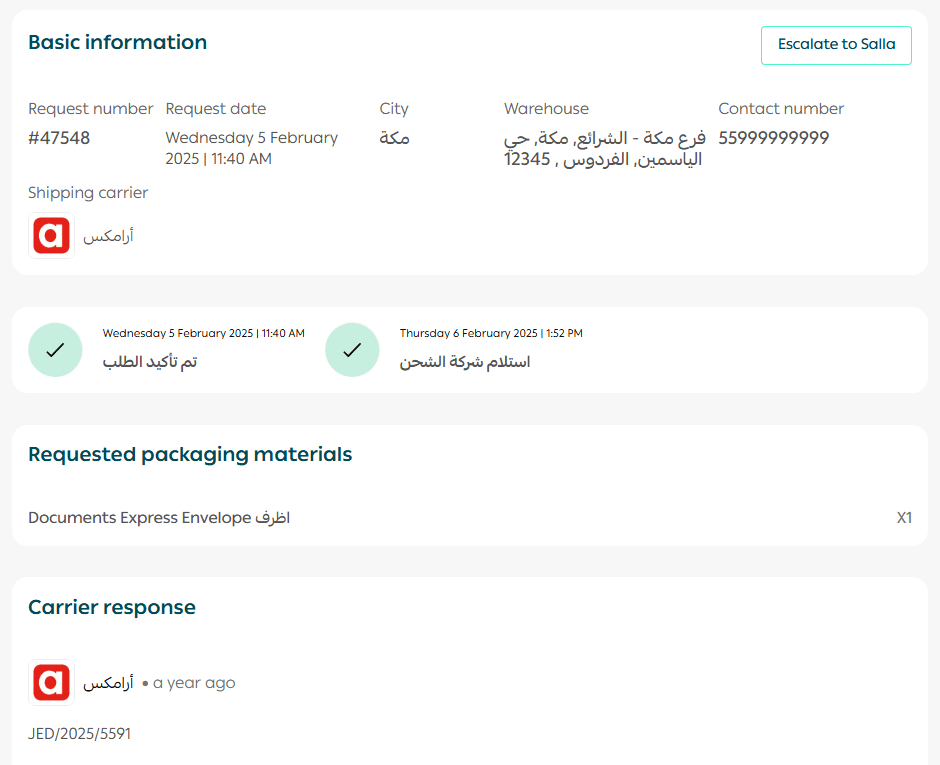This screenshot has height=765, width=940.
Task: Click the Basic information heading
Action: [x=117, y=42]
